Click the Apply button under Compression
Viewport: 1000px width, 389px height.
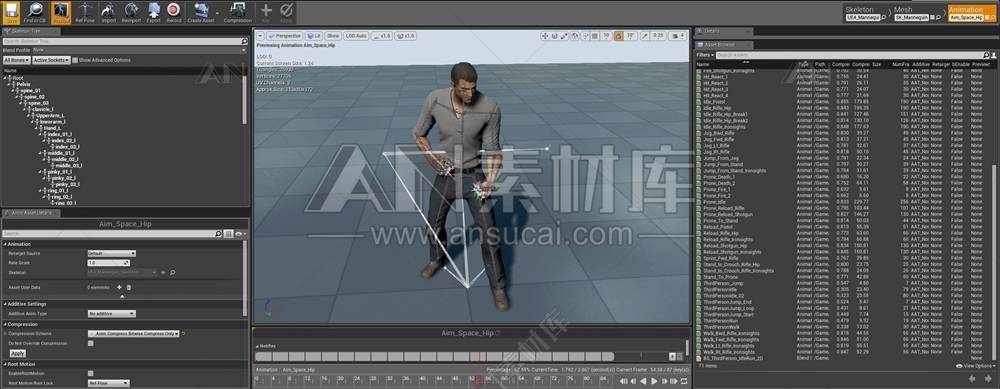click(x=18, y=353)
